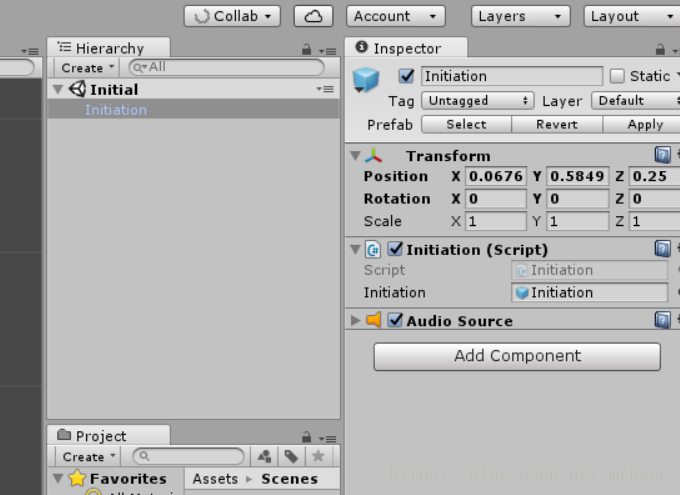The width and height of the screenshot is (680, 495).
Task: Edit the Position Y field
Action: pyautogui.click(x=577, y=176)
